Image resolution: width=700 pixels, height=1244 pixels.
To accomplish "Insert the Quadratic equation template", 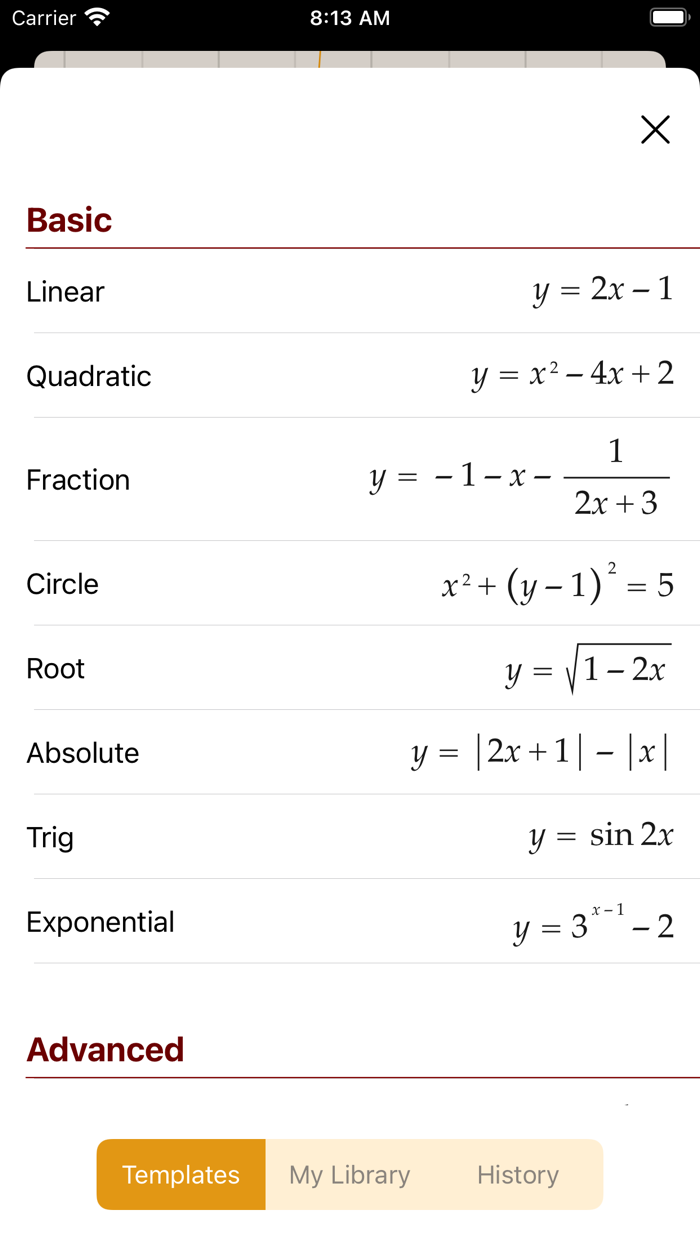I will 350,376.
